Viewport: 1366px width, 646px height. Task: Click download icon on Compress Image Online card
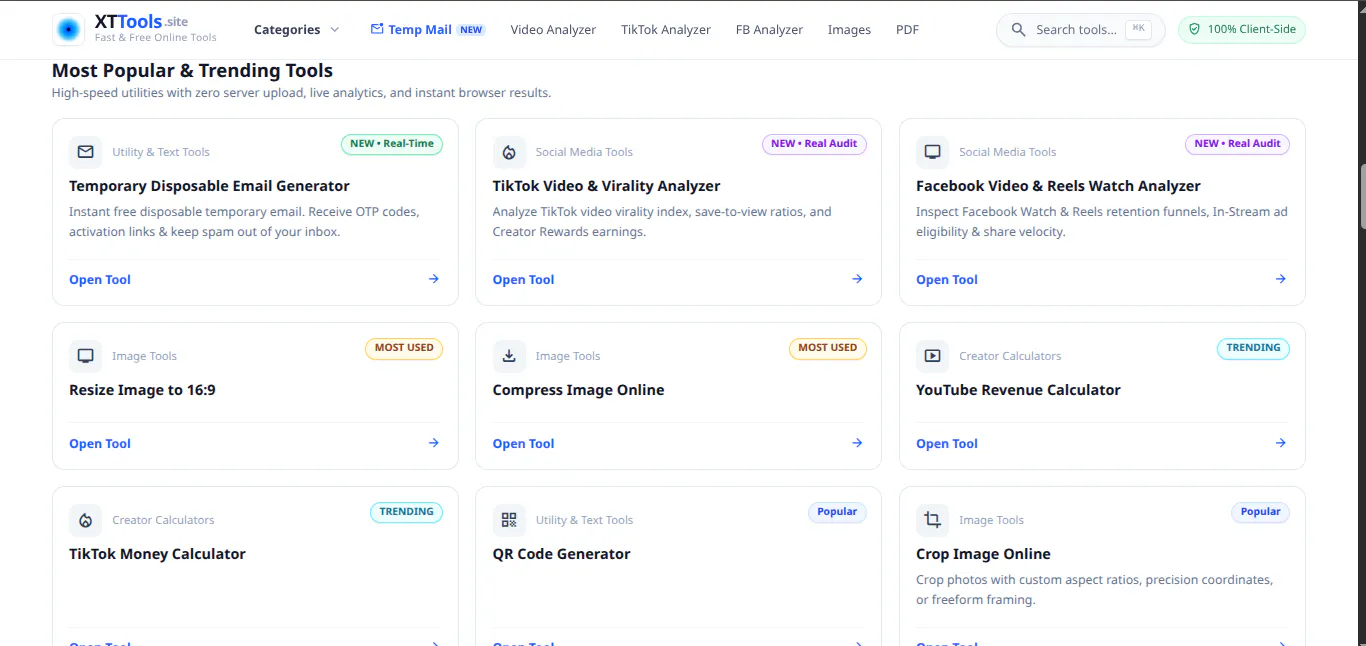pyautogui.click(x=509, y=356)
